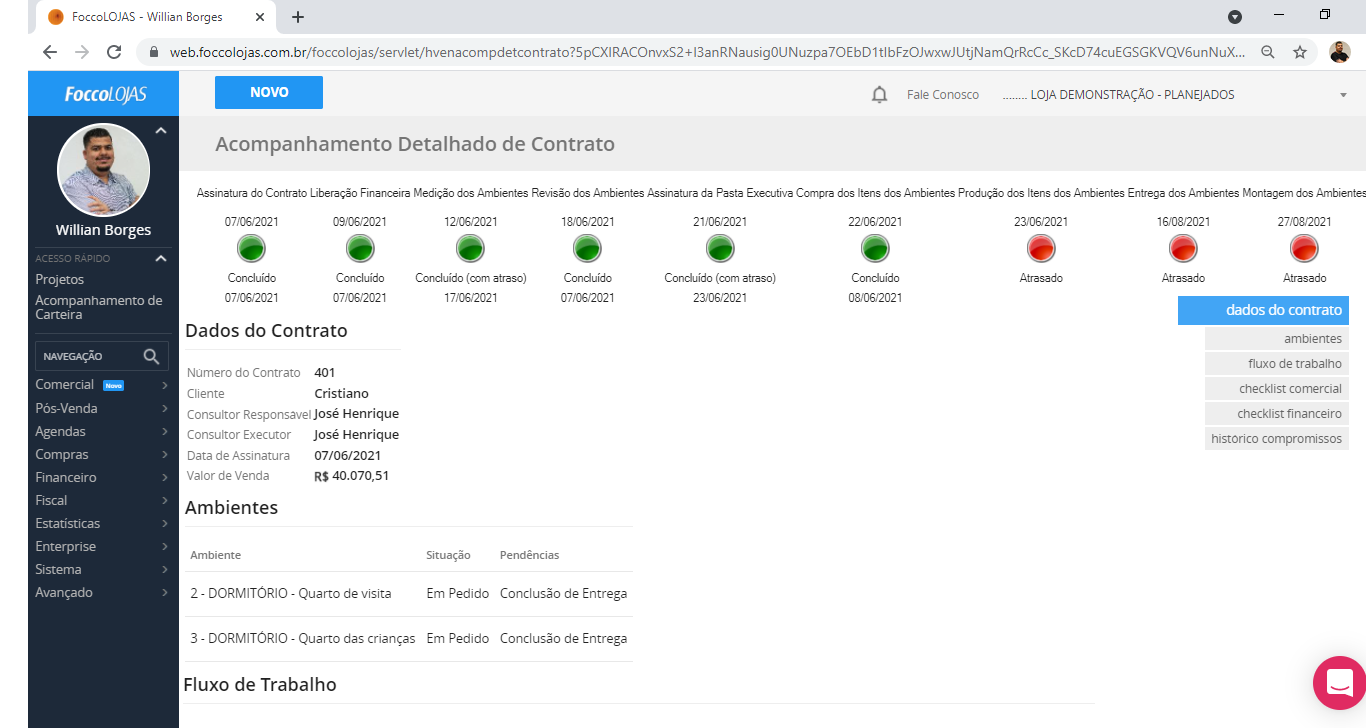The height and width of the screenshot is (728, 1366).
Task: Click the red status light dated 27/08/2021
Action: pyautogui.click(x=1304, y=248)
